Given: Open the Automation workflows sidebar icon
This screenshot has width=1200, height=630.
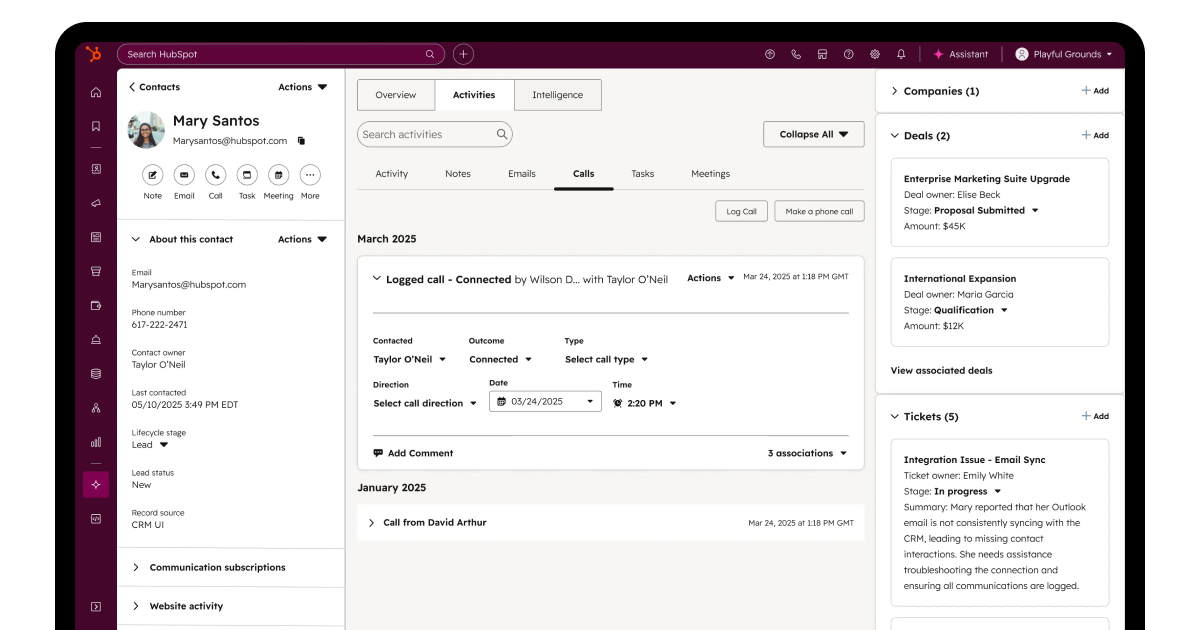Looking at the screenshot, I should [x=96, y=407].
